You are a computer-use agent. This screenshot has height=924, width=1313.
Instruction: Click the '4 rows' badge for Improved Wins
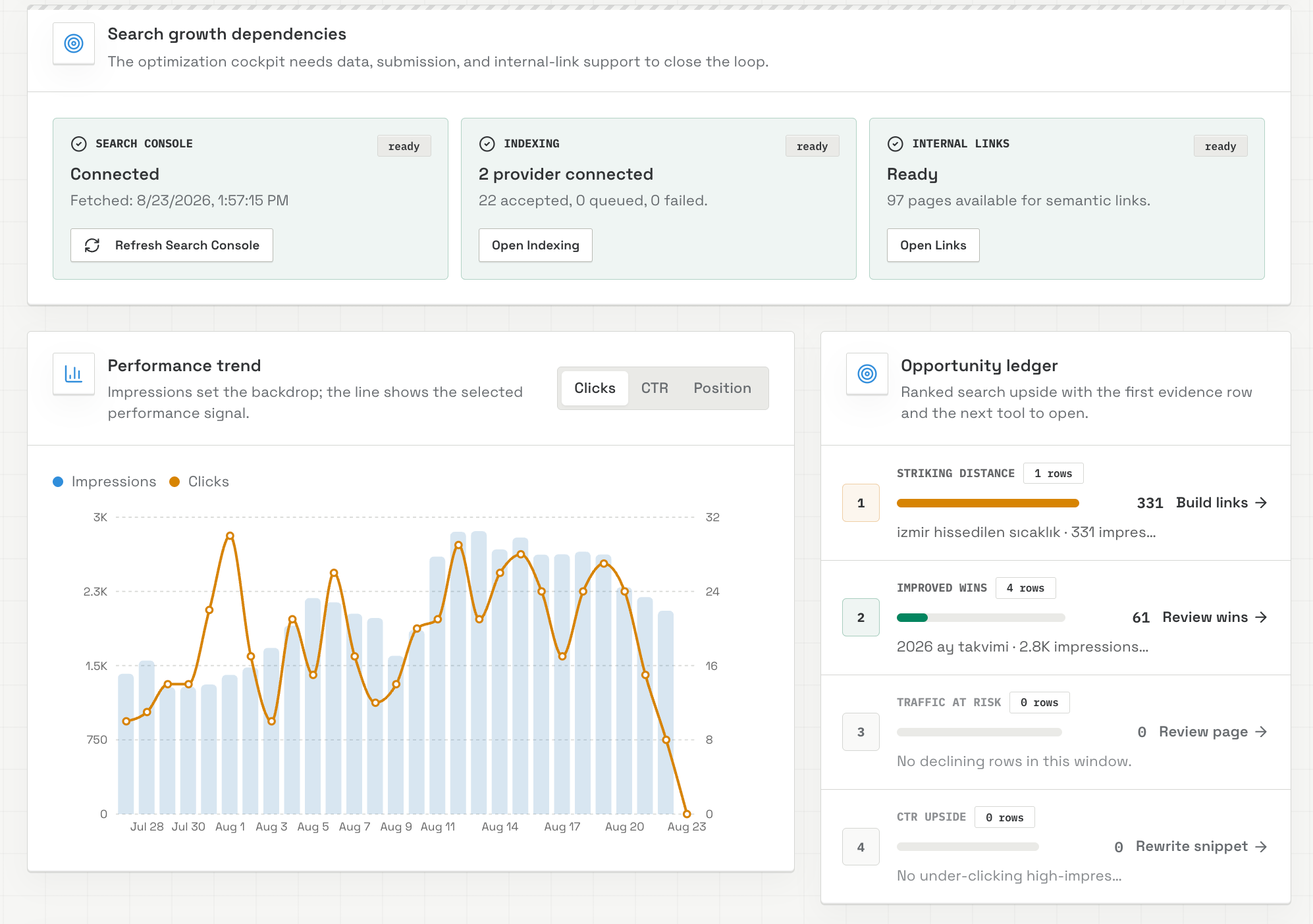[1025, 588]
